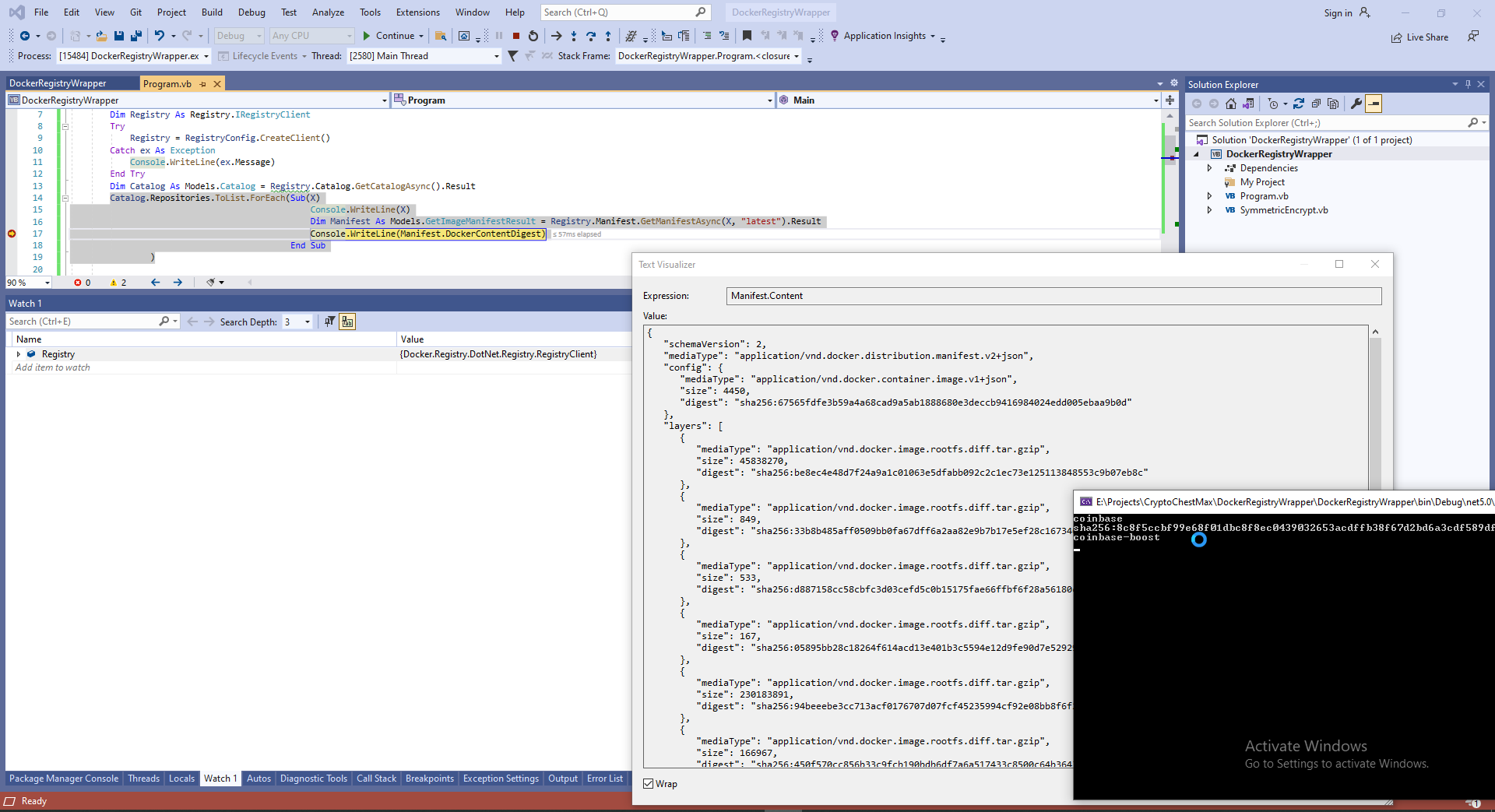Viewport: 1495px width, 812px height.
Task: Restart the debug session
Action: (533, 36)
